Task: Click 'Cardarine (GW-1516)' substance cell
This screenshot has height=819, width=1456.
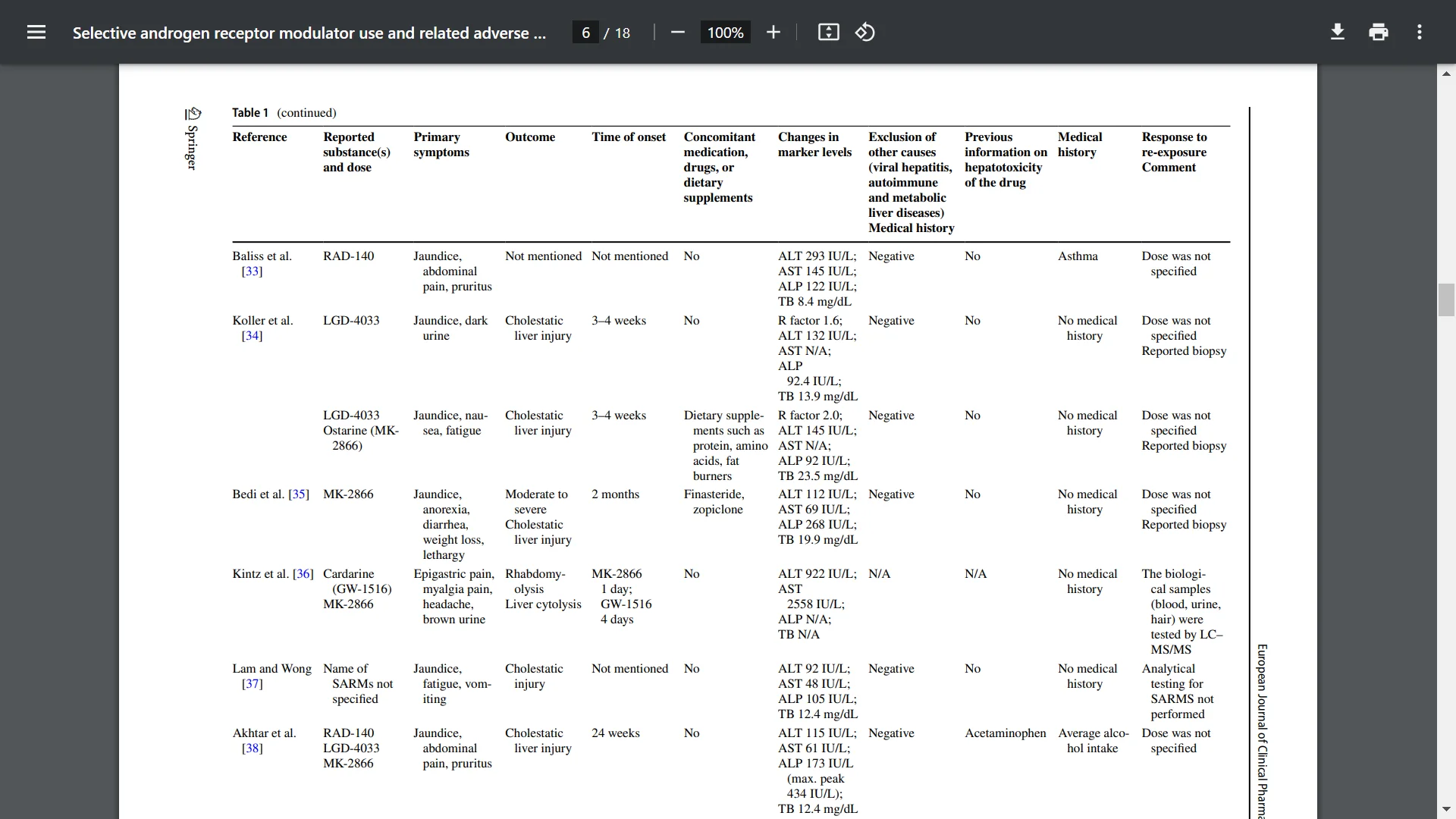Action: point(357,582)
